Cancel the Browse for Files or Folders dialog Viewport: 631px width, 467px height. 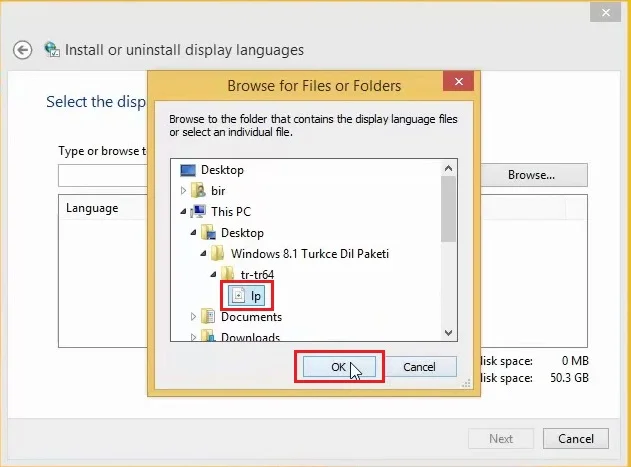(x=419, y=367)
